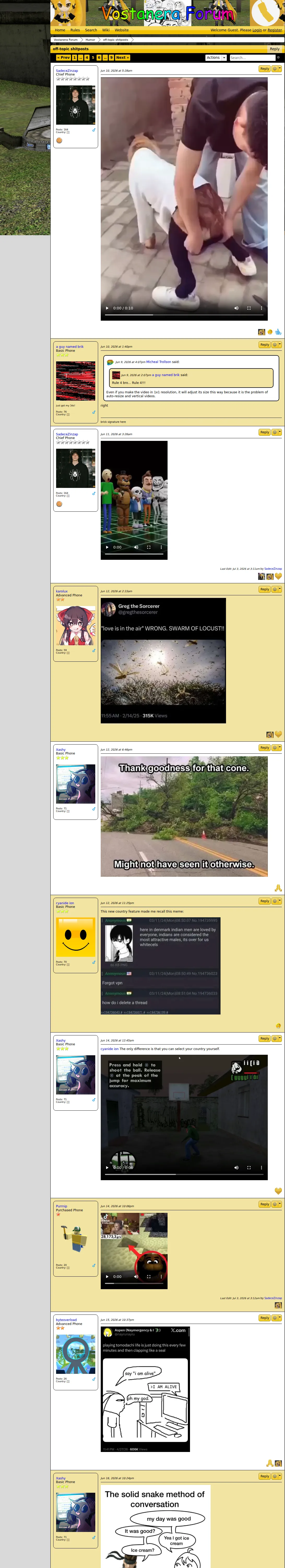This screenshot has width=285, height=1568.
Task: Click thumbs-up reaction under first post
Action: tap(278, 332)
